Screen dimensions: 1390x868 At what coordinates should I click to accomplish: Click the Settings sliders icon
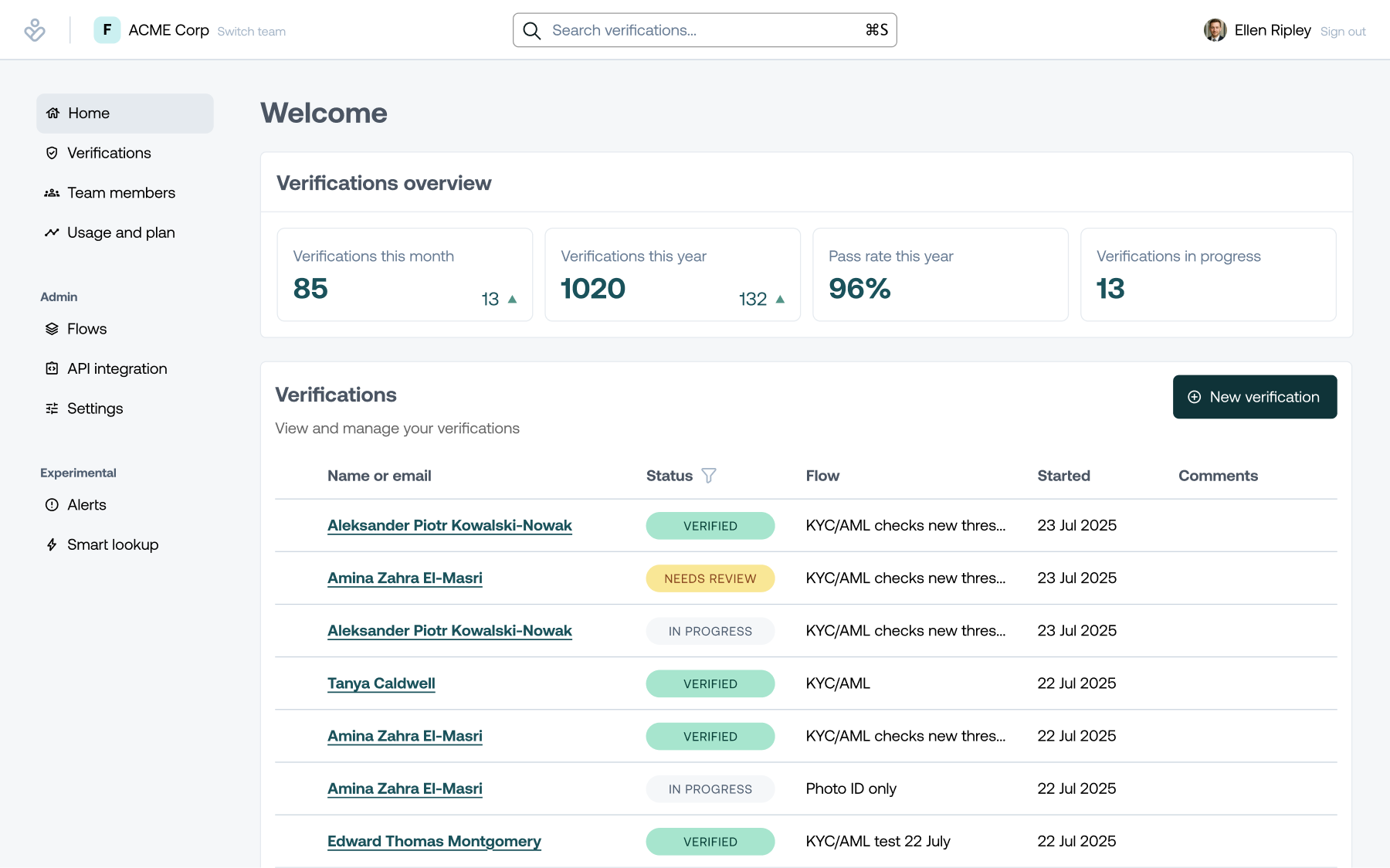click(x=52, y=409)
